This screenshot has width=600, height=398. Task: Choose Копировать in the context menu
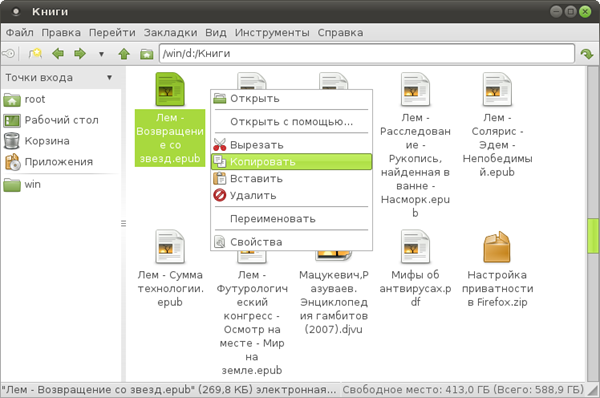pos(291,162)
